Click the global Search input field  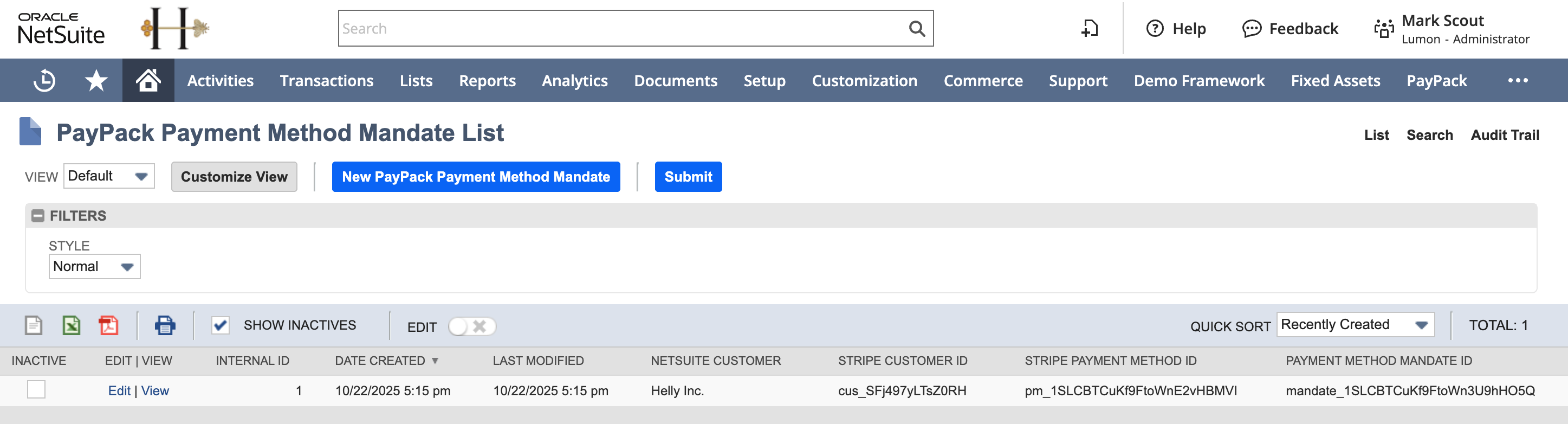coord(621,29)
